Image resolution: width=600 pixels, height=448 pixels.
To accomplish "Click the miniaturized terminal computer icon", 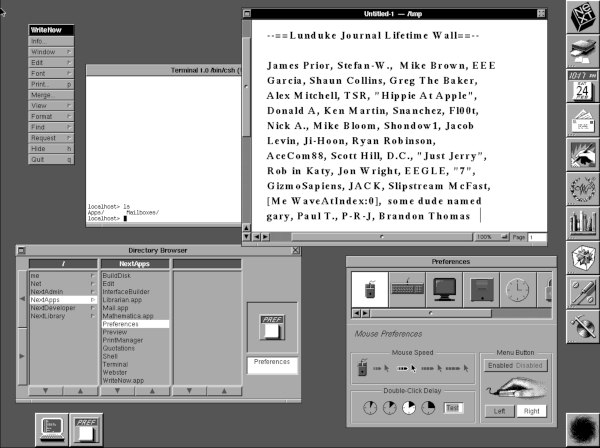I will click(52, 430).
